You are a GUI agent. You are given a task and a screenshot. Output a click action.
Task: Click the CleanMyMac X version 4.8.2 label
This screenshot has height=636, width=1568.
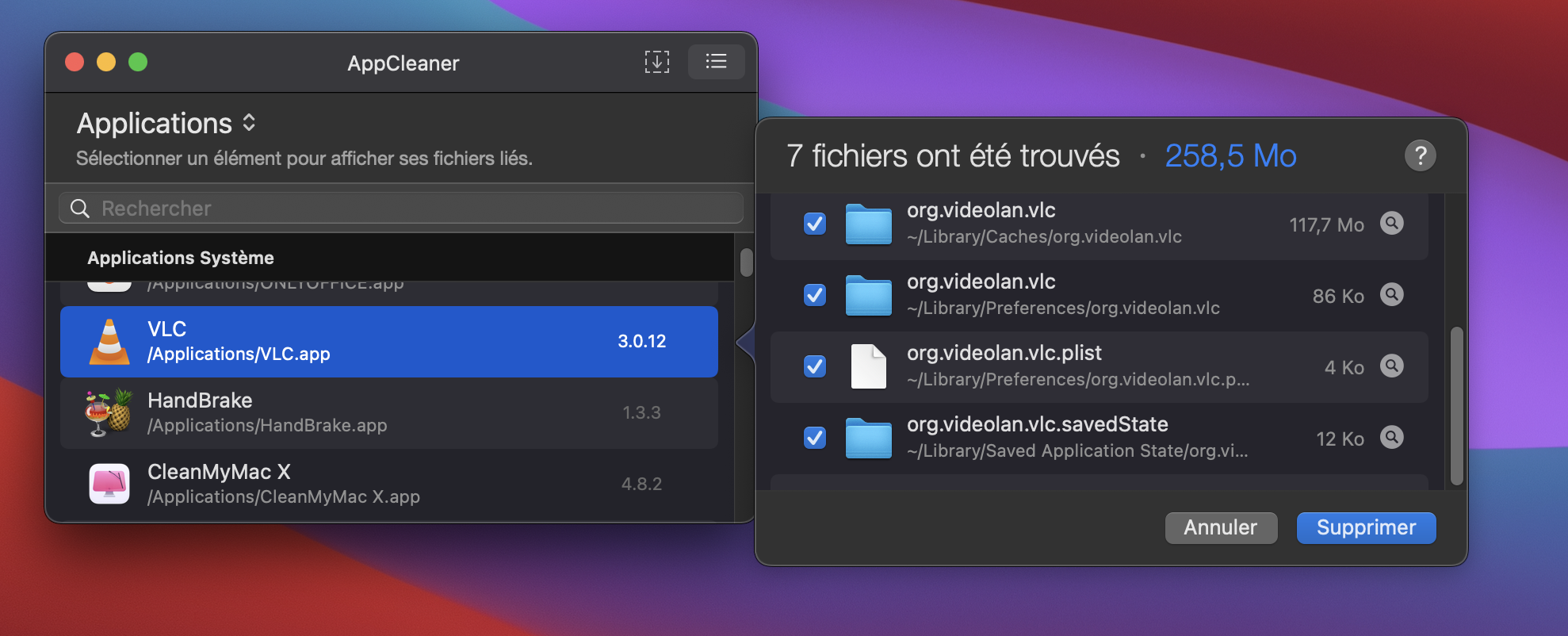tap(641, 485)
